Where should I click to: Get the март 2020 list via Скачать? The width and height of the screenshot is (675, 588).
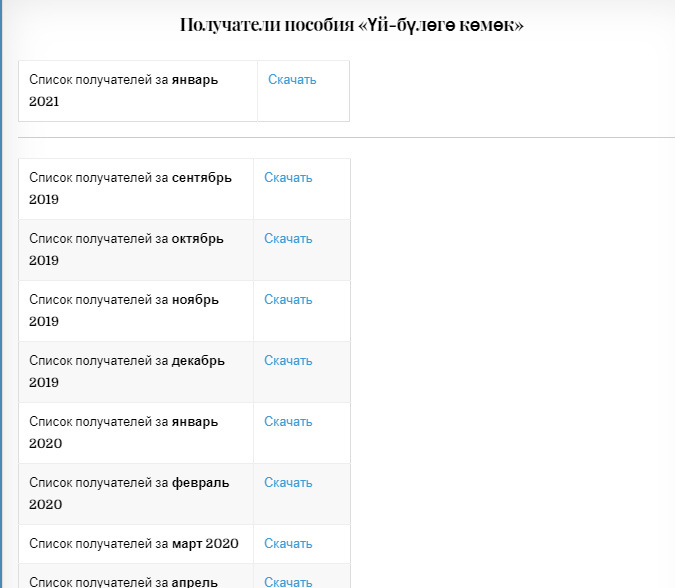(288, 544)
